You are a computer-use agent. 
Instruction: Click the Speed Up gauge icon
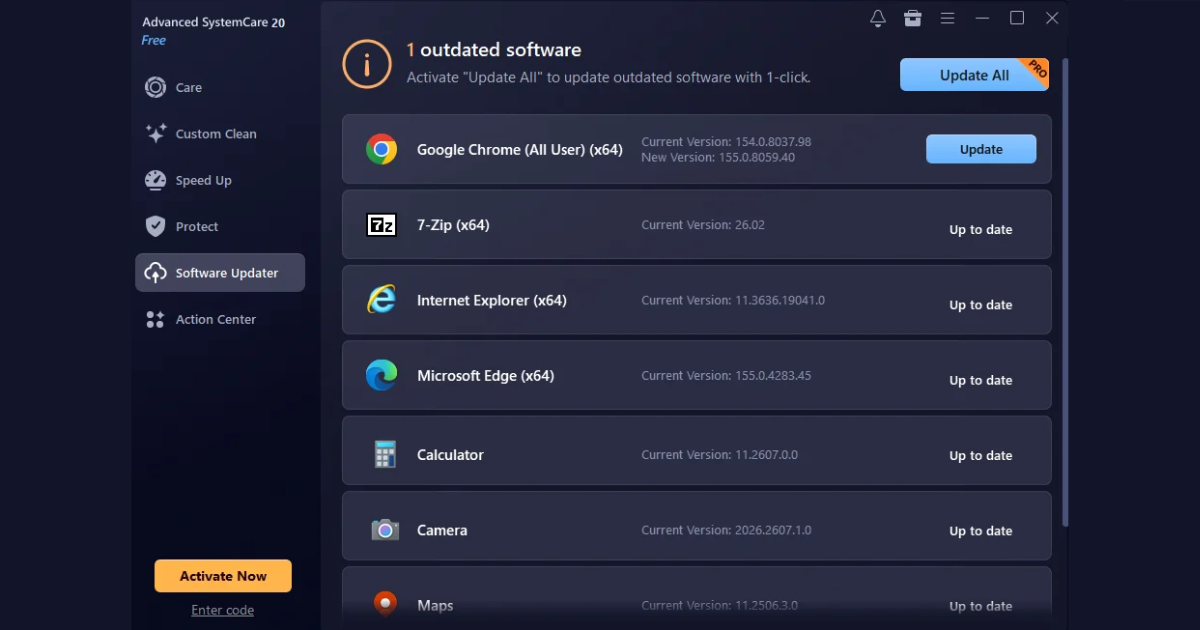155,180
